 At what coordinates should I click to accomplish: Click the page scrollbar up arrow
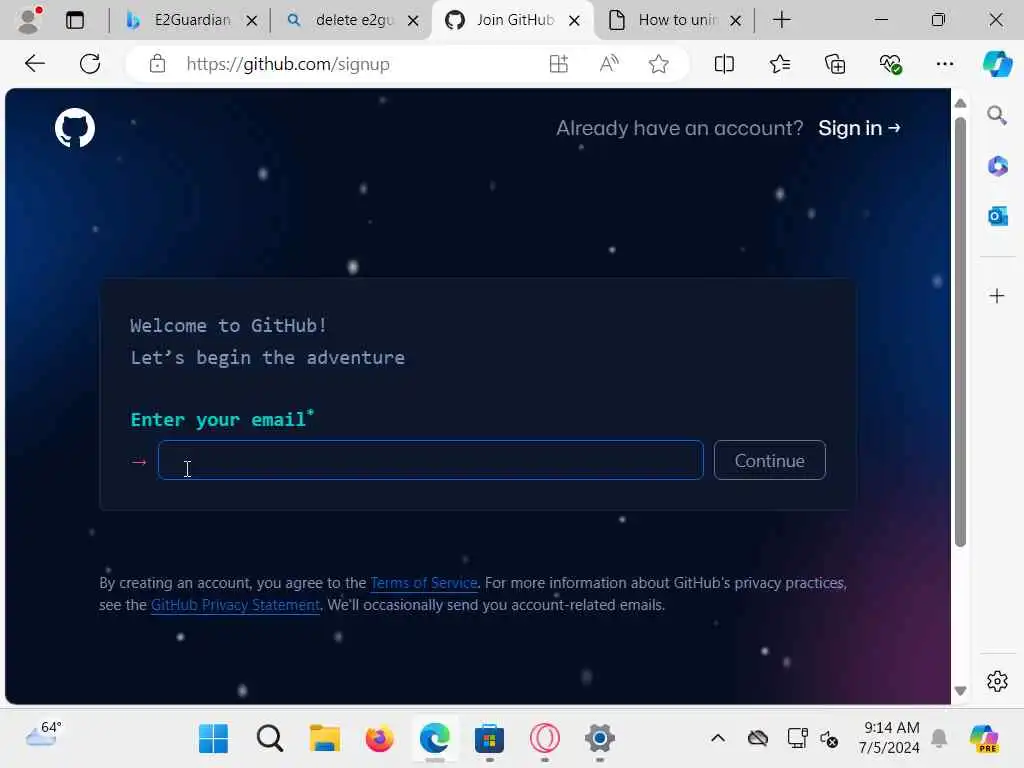pyautogui.click(x=960, y=103)
